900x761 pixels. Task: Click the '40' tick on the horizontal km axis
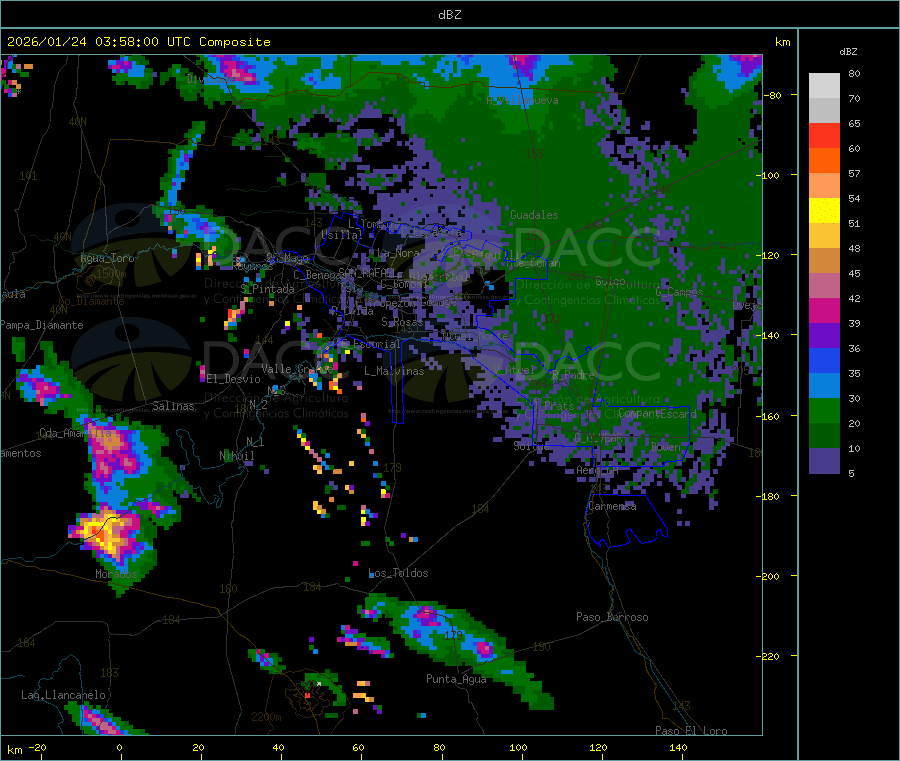[278, 747]
